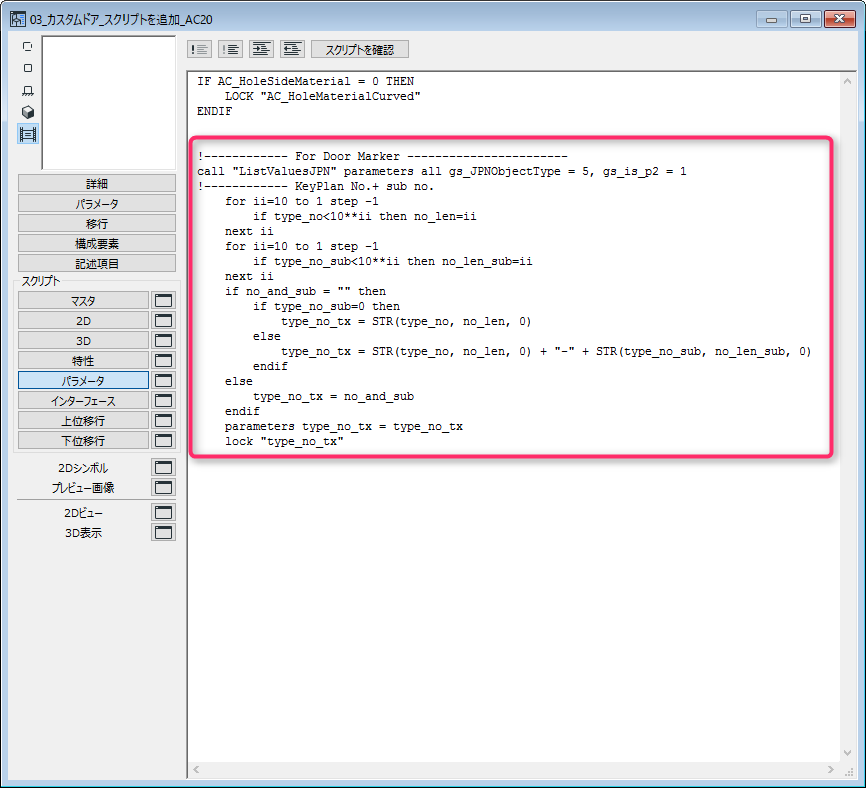Click スクリプトを確認 button
This screenshot has height=788, width=866.
click(360, 49)
